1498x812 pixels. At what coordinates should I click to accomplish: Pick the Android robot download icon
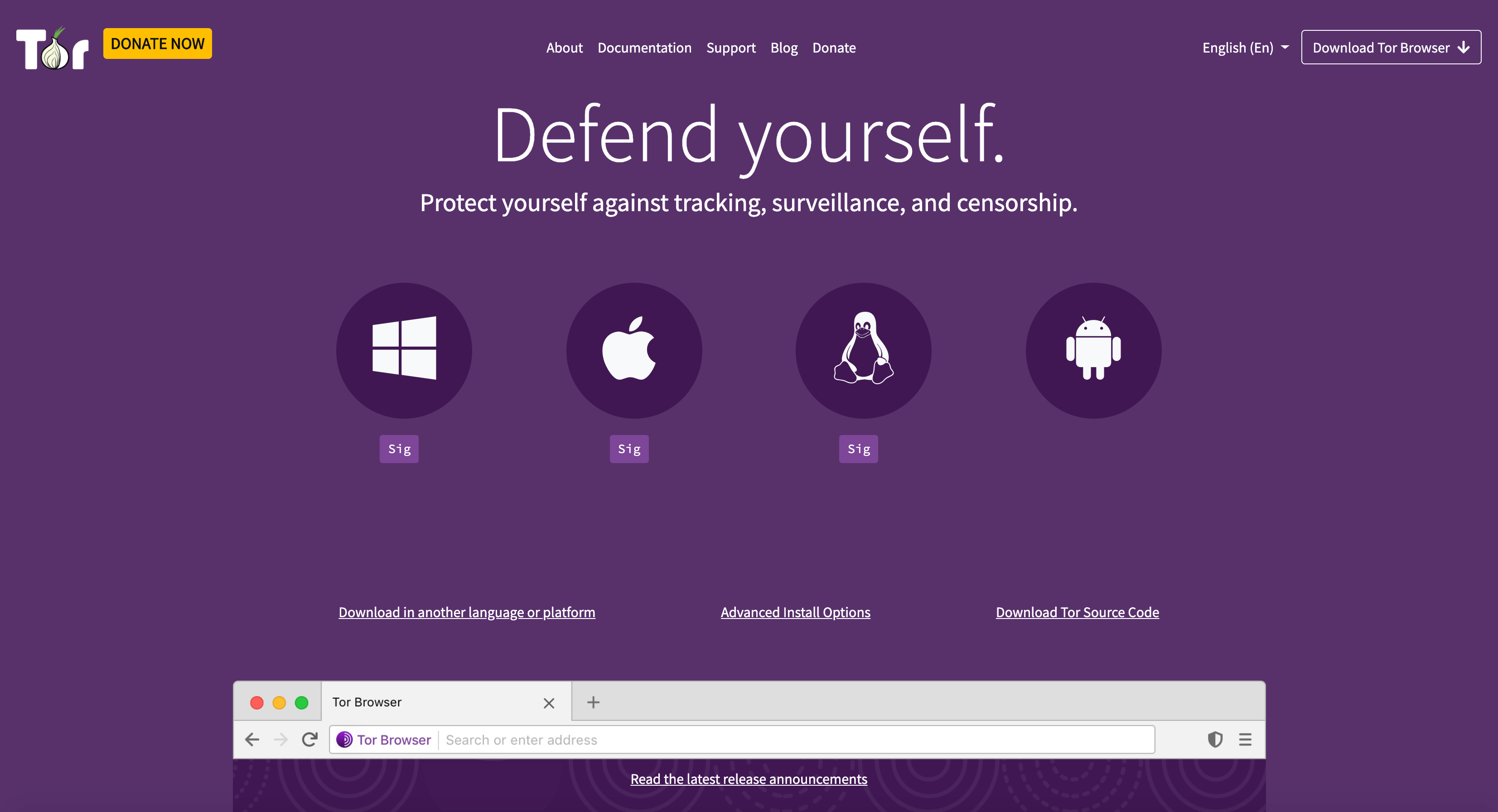(x=1093, y=351)
